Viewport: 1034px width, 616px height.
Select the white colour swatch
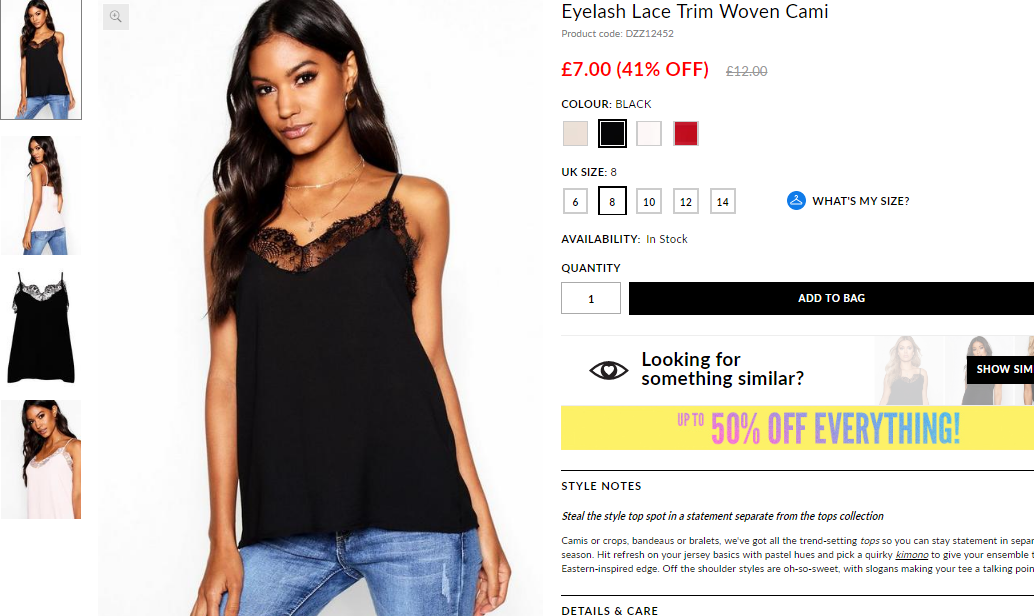(649, 134)
